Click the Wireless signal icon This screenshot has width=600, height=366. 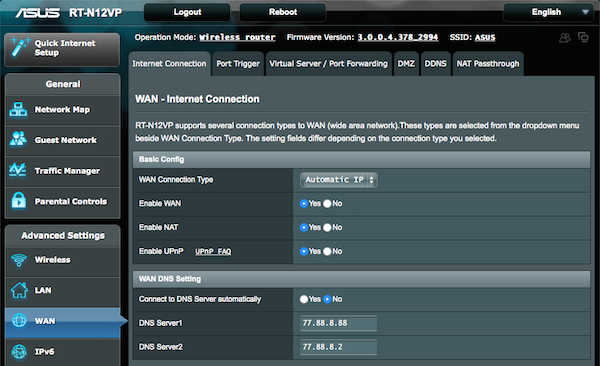tap(19, 260)
